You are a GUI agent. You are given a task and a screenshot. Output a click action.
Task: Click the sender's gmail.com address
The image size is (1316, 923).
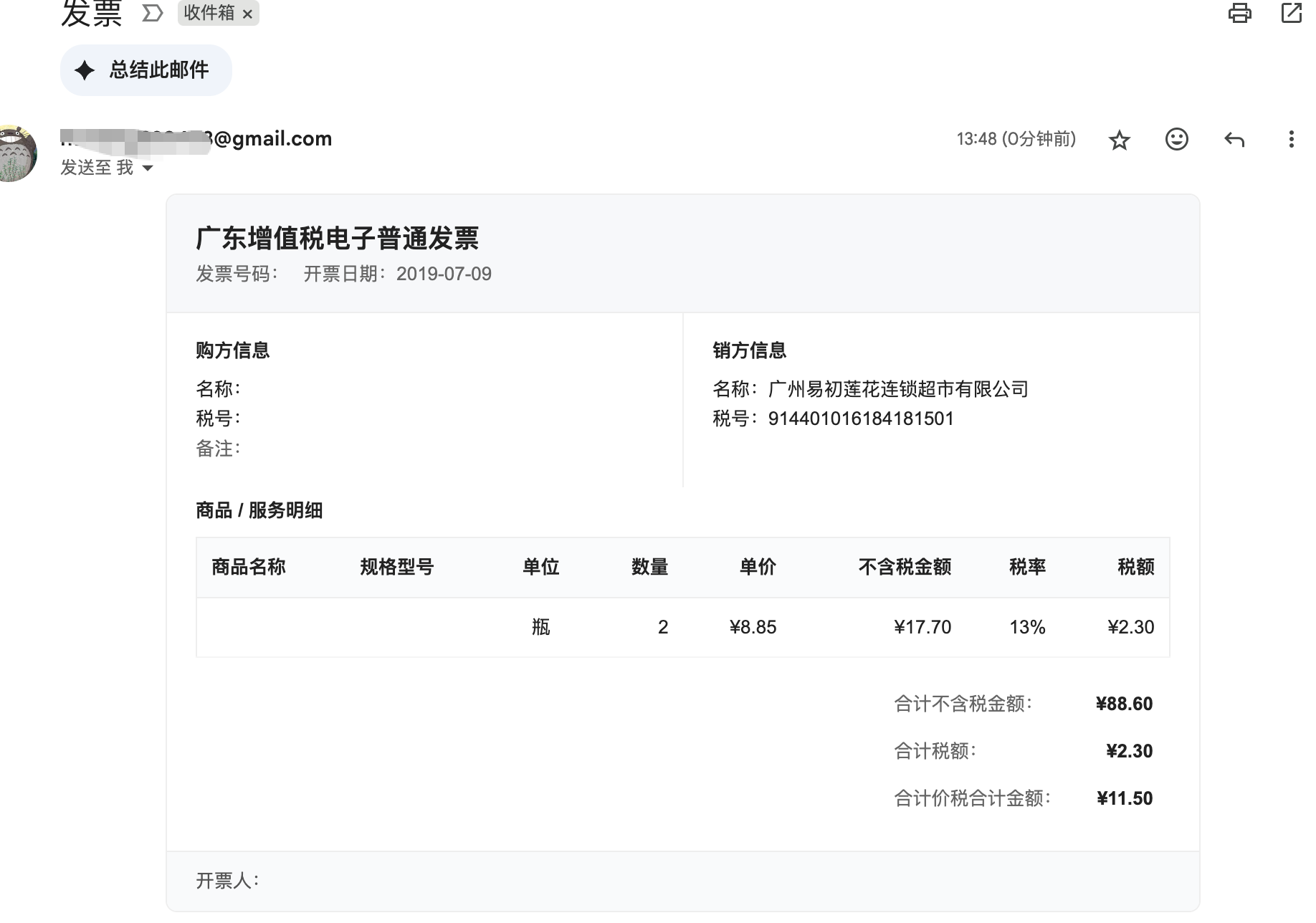coord(196,139)
